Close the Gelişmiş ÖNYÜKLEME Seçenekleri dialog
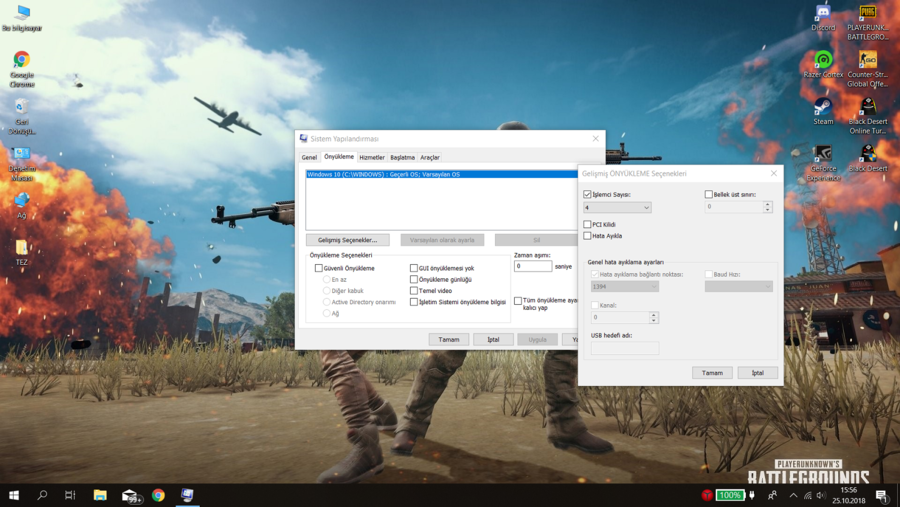 pyautogui.click(x=774, y=173)
